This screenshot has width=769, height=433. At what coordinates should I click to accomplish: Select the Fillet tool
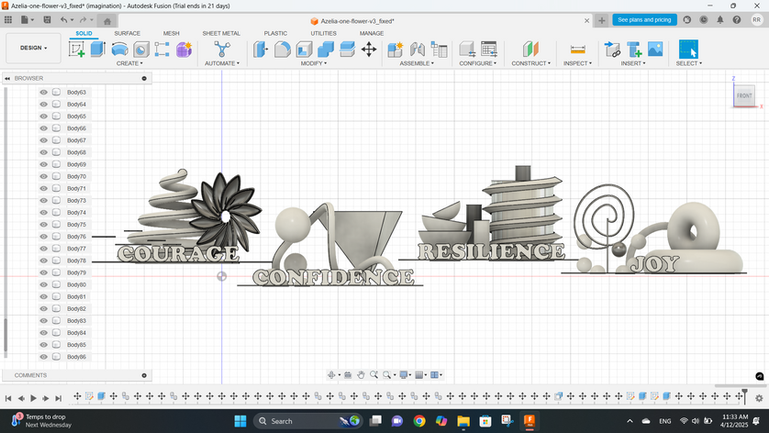coord(282,50)
